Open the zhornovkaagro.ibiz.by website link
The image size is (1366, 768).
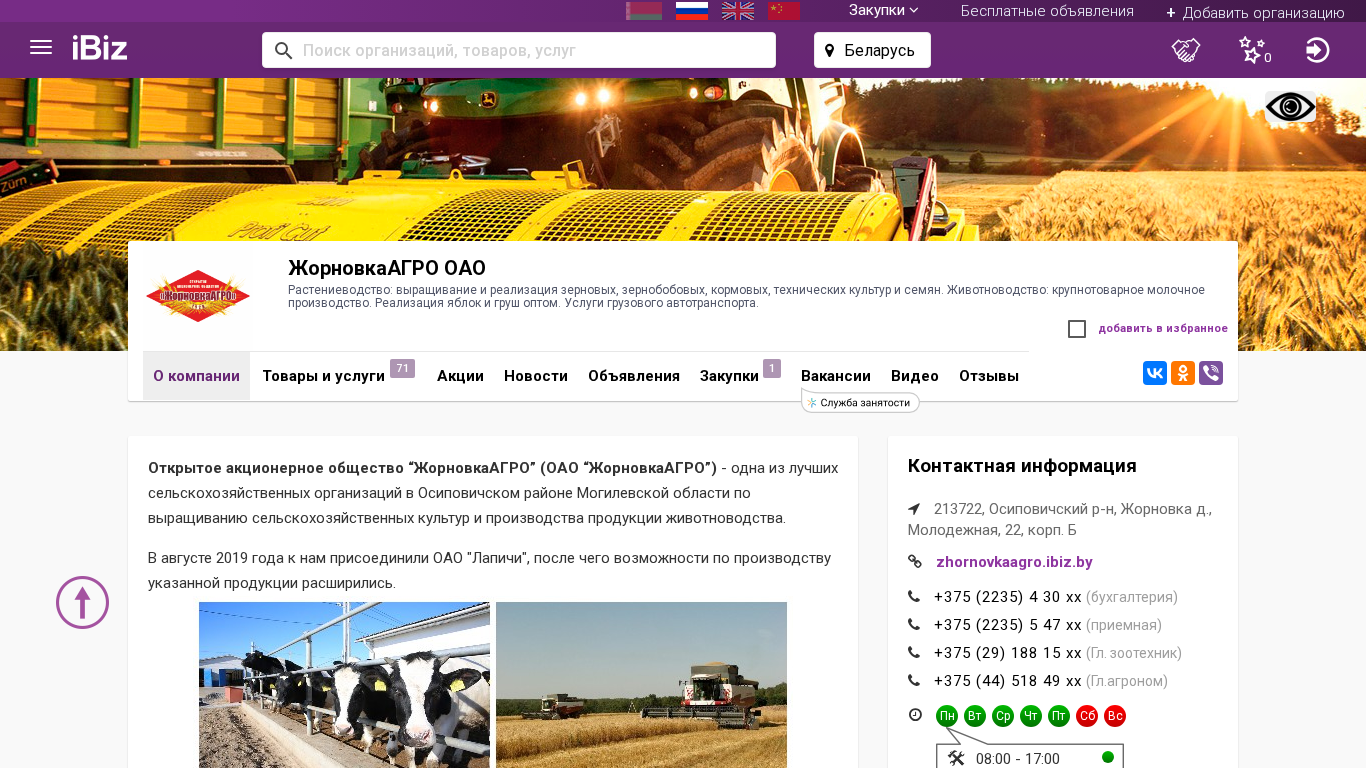coord(1014,562)
